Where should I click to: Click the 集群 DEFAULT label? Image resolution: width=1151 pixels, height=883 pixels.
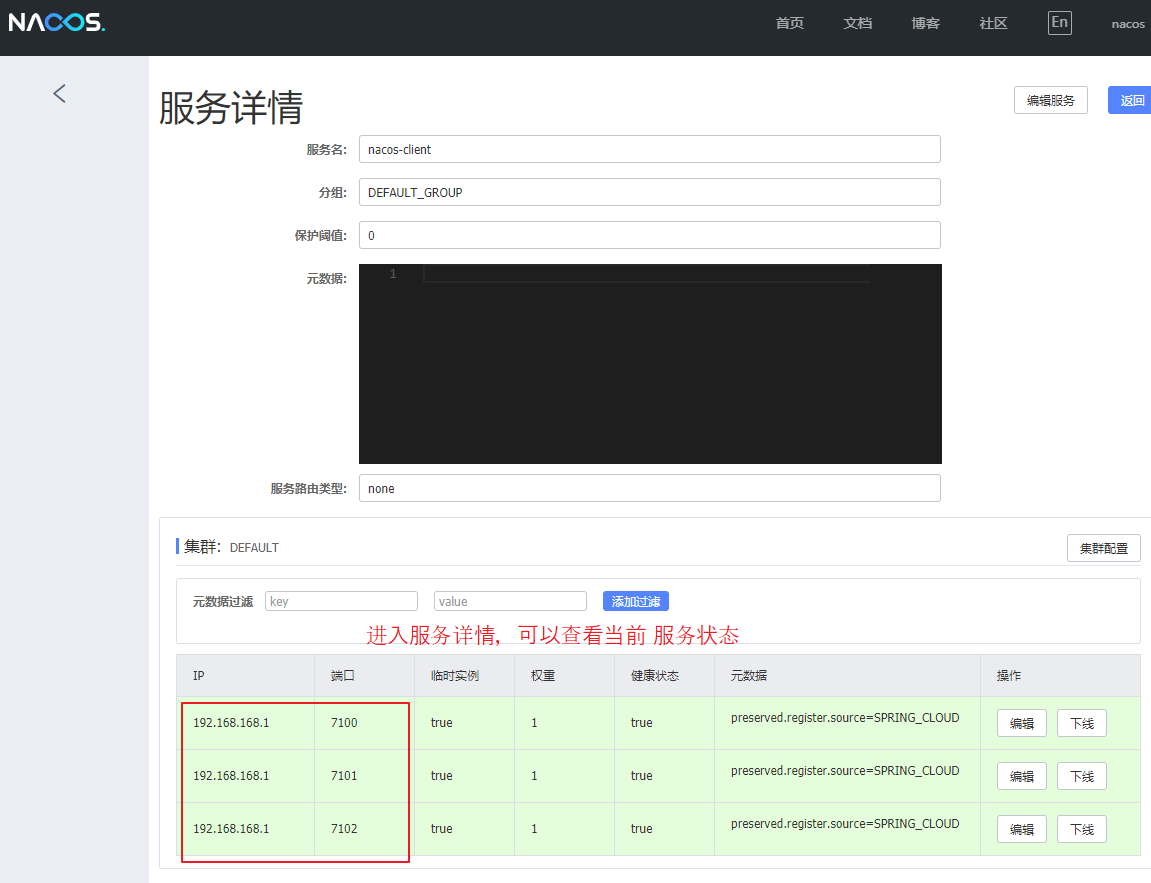coord(231,547)
